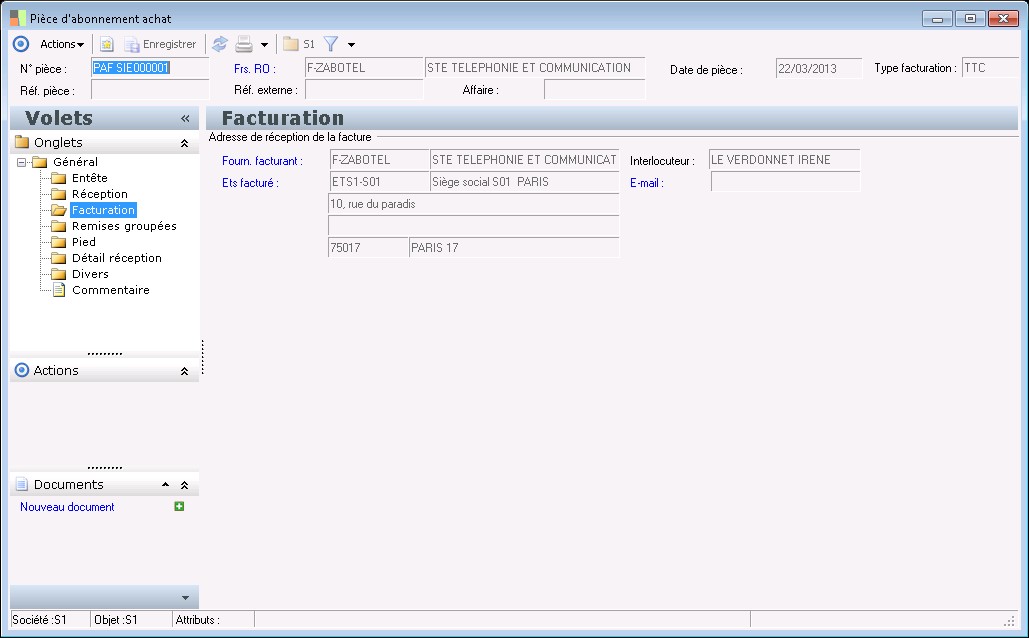Click the blue circle icon beside Actions
The image size is (1029, 638).
pyautogui.click(x=21, y=44)
